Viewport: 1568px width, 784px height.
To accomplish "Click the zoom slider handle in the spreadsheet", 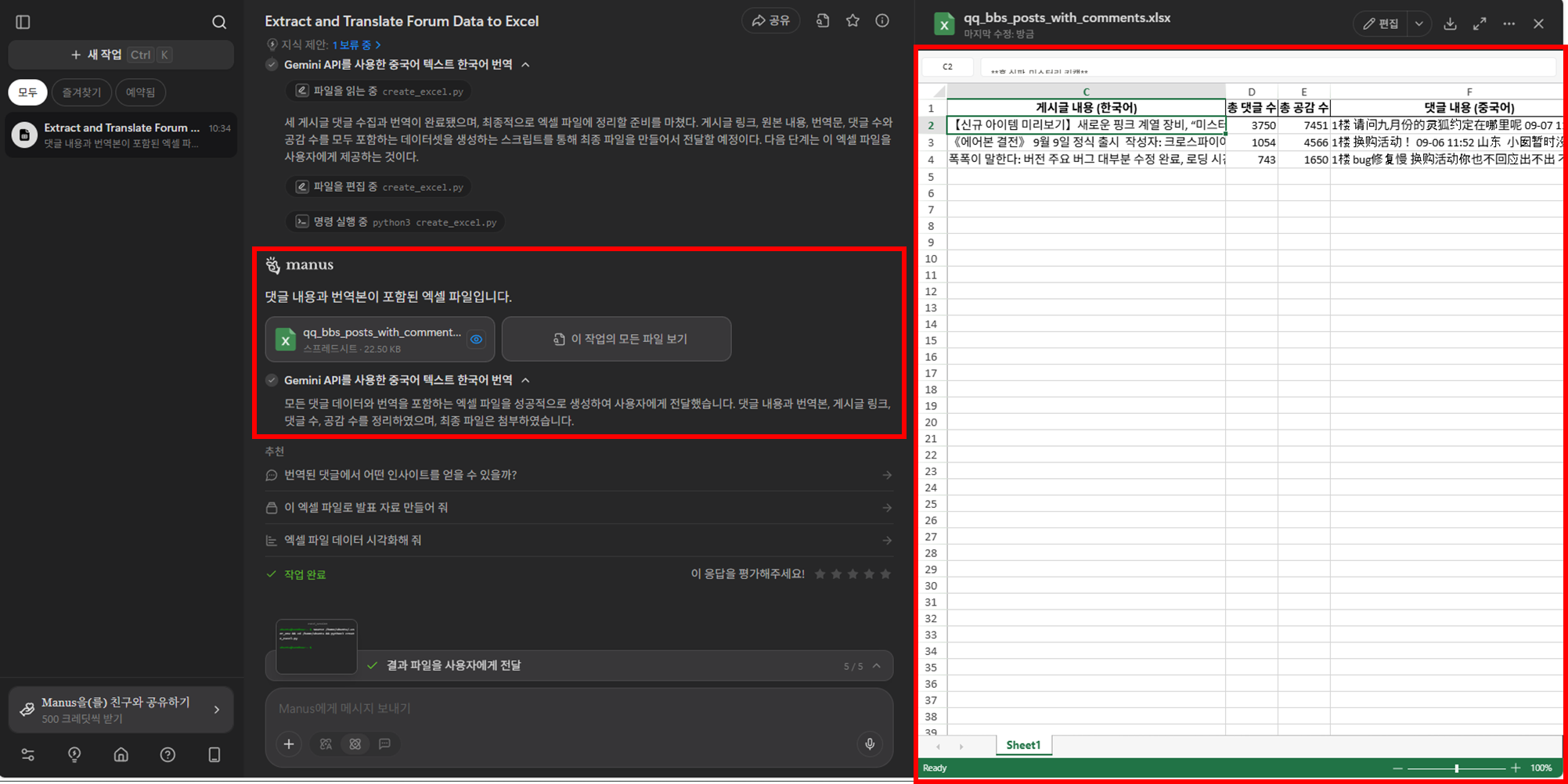I will 1457,768.
